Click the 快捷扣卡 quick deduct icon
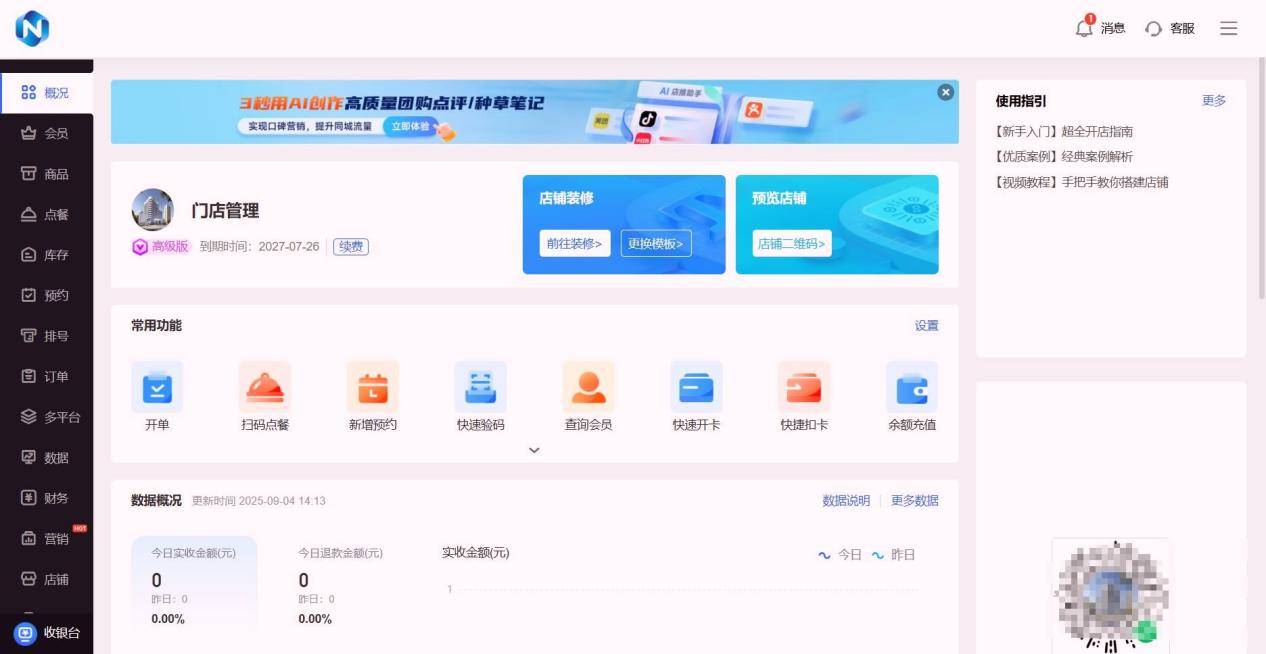 coord(804,387)
